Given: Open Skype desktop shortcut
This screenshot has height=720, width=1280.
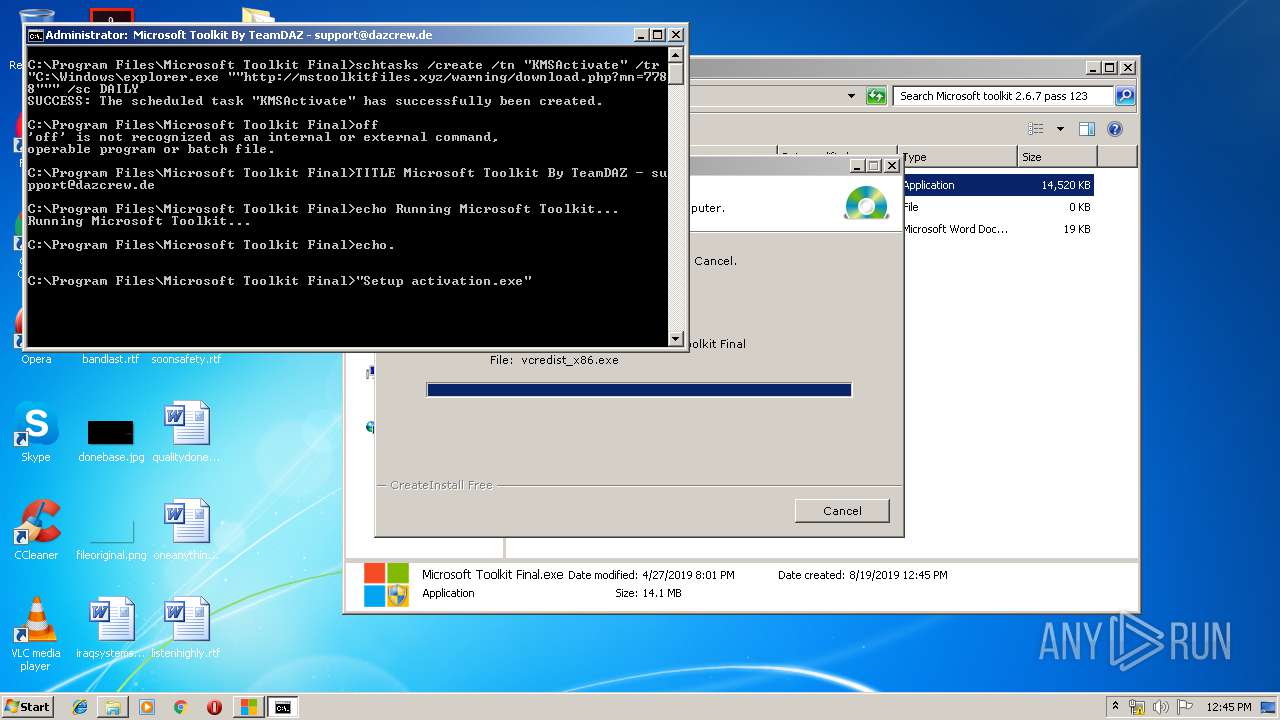Looking at the screenshot, I should coord(36,432).
